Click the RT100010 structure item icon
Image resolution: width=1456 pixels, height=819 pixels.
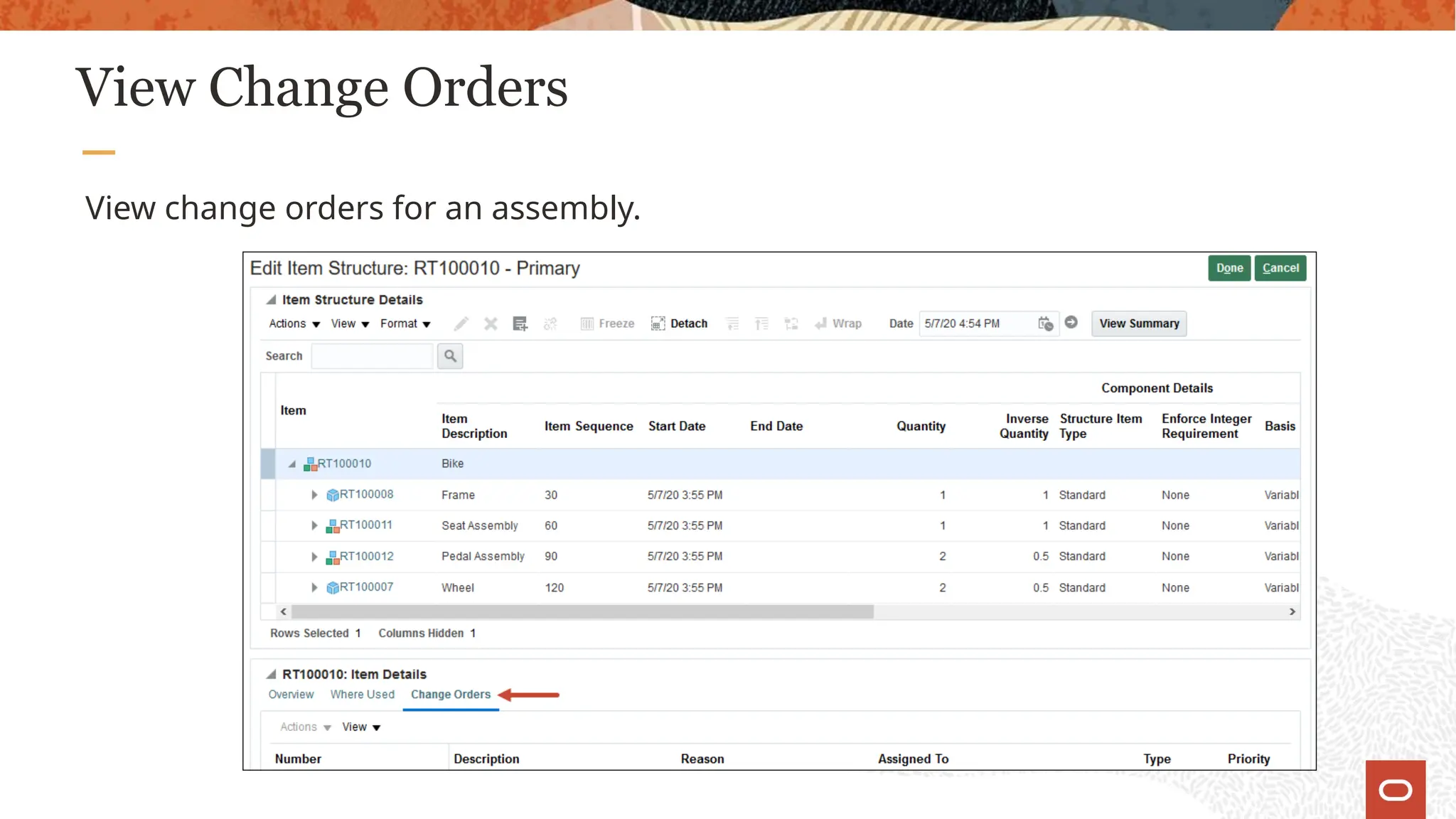coord(310,464)
